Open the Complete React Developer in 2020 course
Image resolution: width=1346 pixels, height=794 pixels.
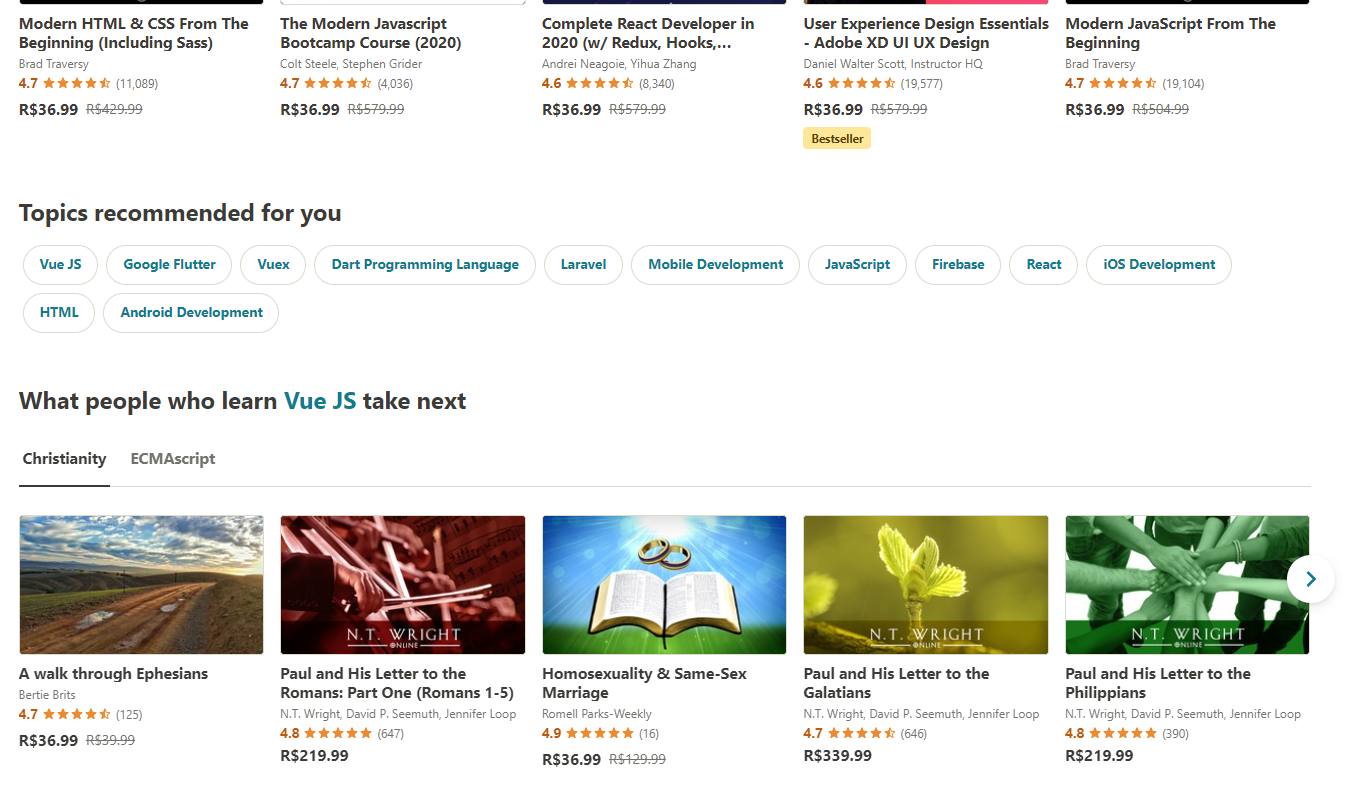pyautogui.click(x=648, y=33)
